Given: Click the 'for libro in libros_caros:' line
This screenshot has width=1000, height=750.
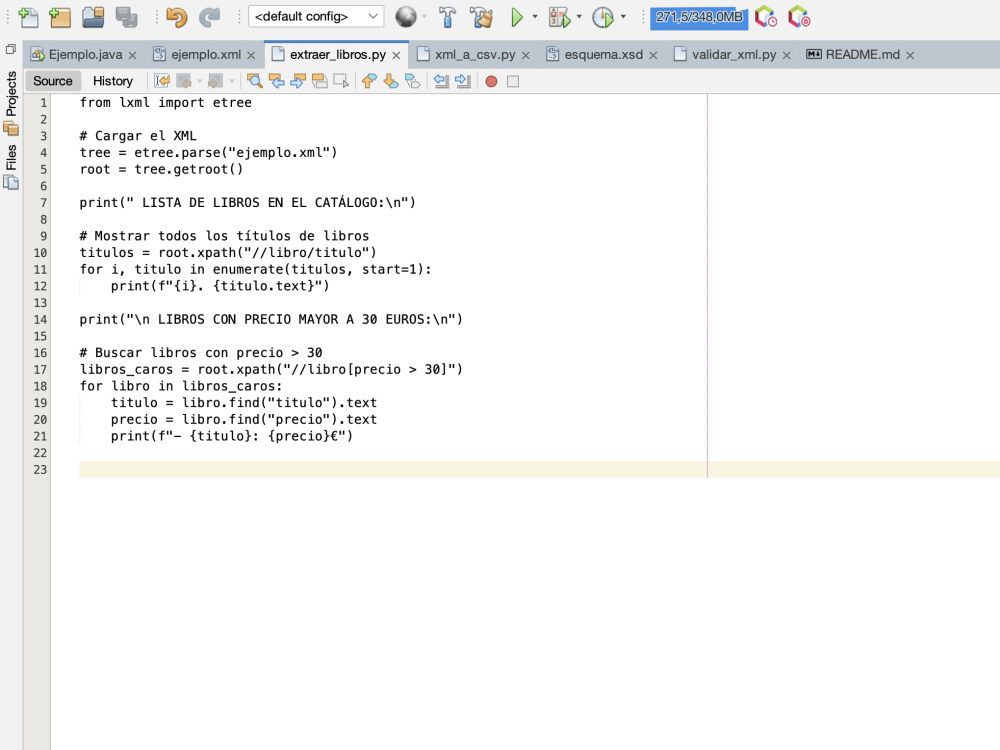Looking at the screenshot, I should [181, 386].
